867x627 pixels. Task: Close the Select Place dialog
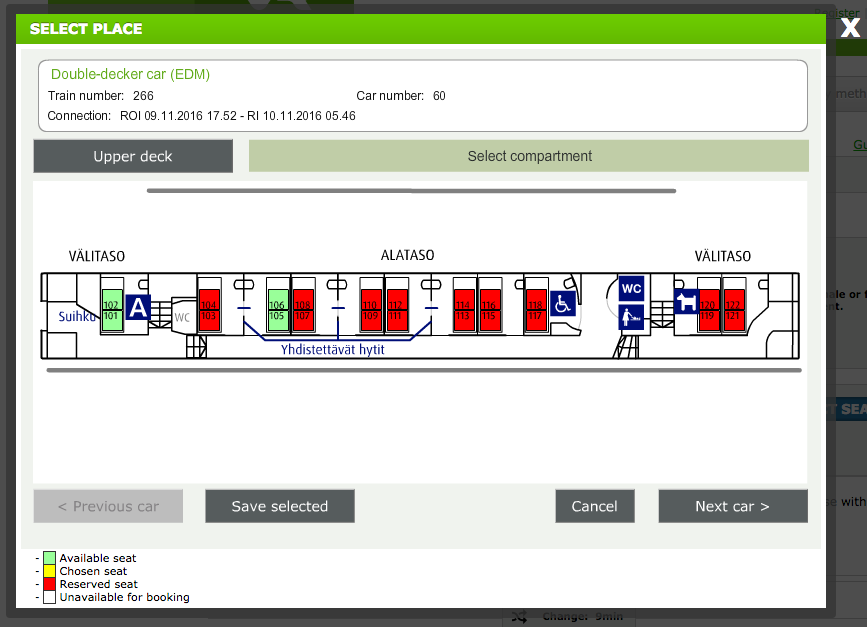(850, 27)
